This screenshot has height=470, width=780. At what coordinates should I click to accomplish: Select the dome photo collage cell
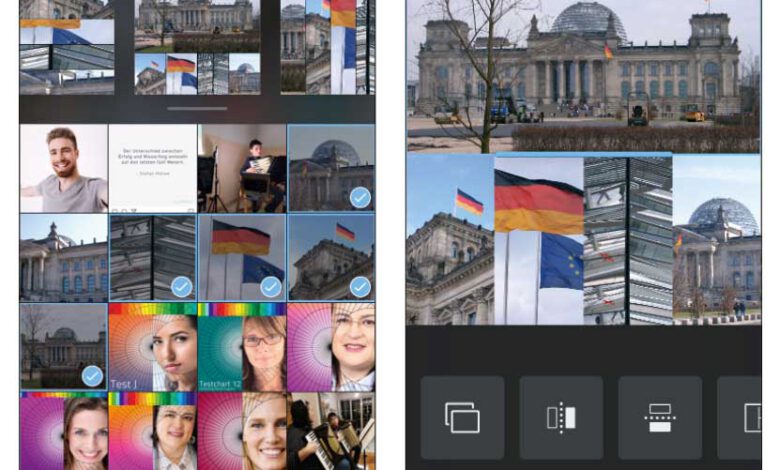717,239
